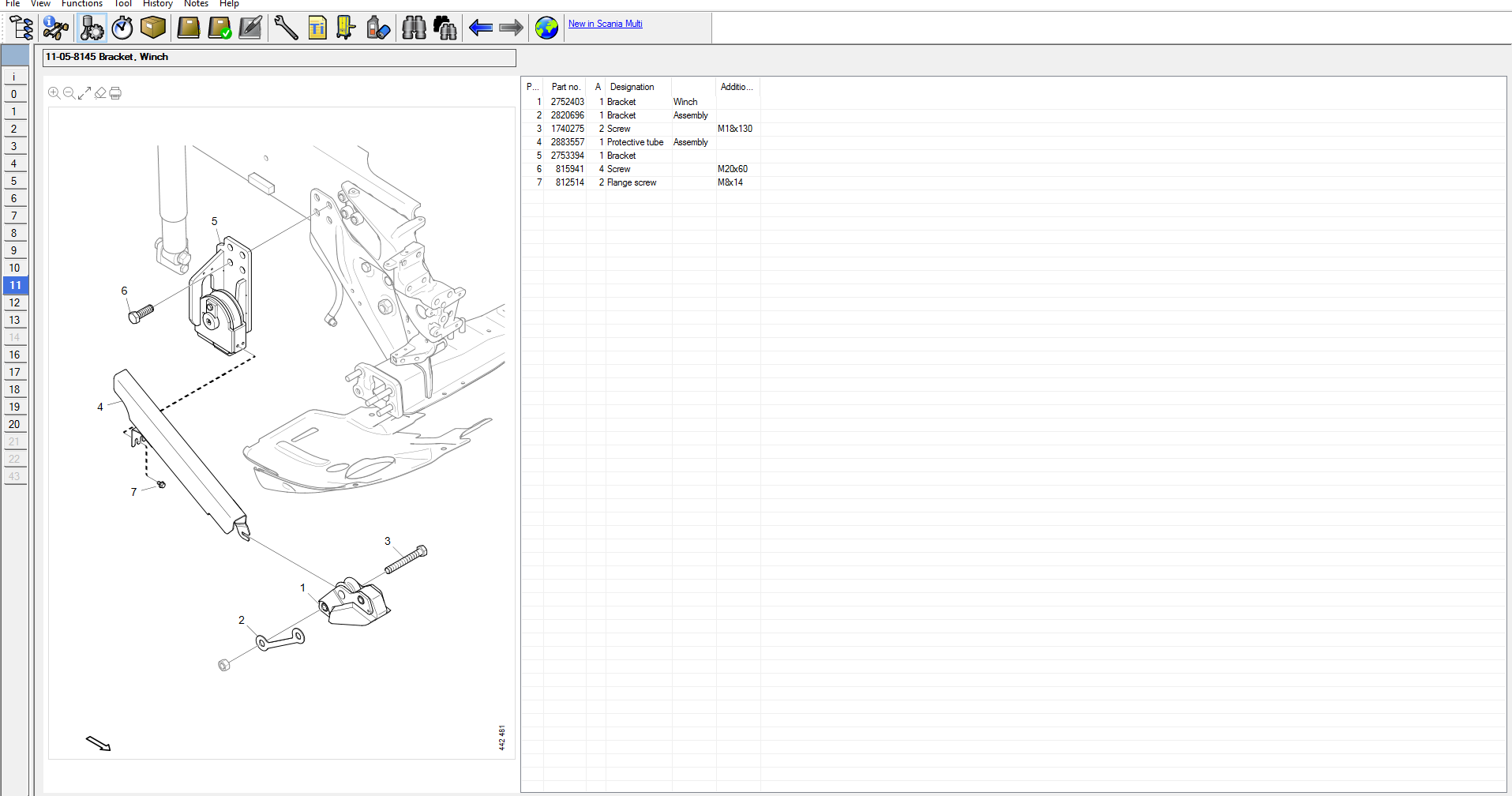Click the wrench workshop tool icon
The image size is (1512, 796).
click(x=286, y=28)
